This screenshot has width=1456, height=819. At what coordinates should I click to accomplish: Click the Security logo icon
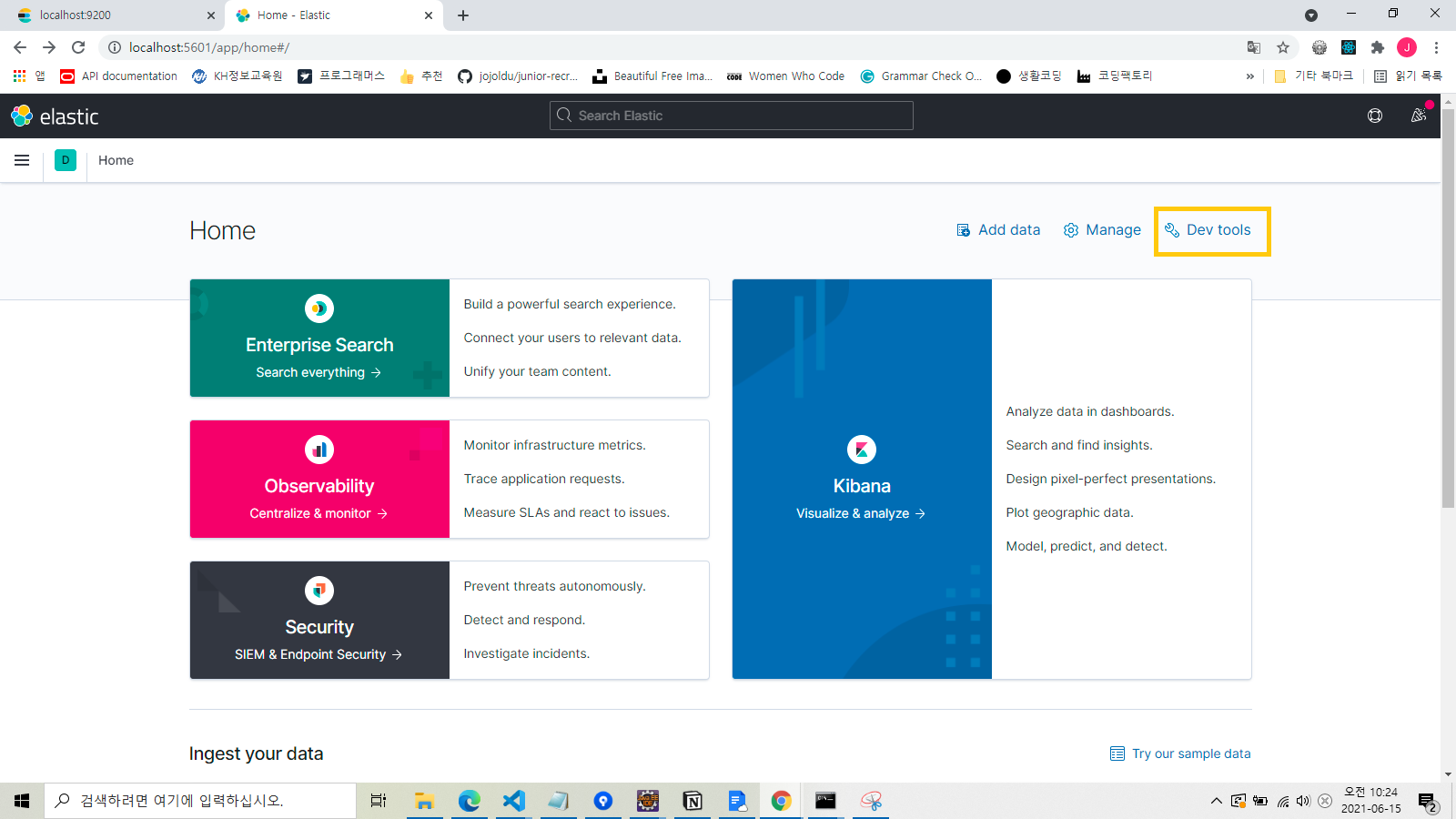pyautogui.click(x=319, y=591)
